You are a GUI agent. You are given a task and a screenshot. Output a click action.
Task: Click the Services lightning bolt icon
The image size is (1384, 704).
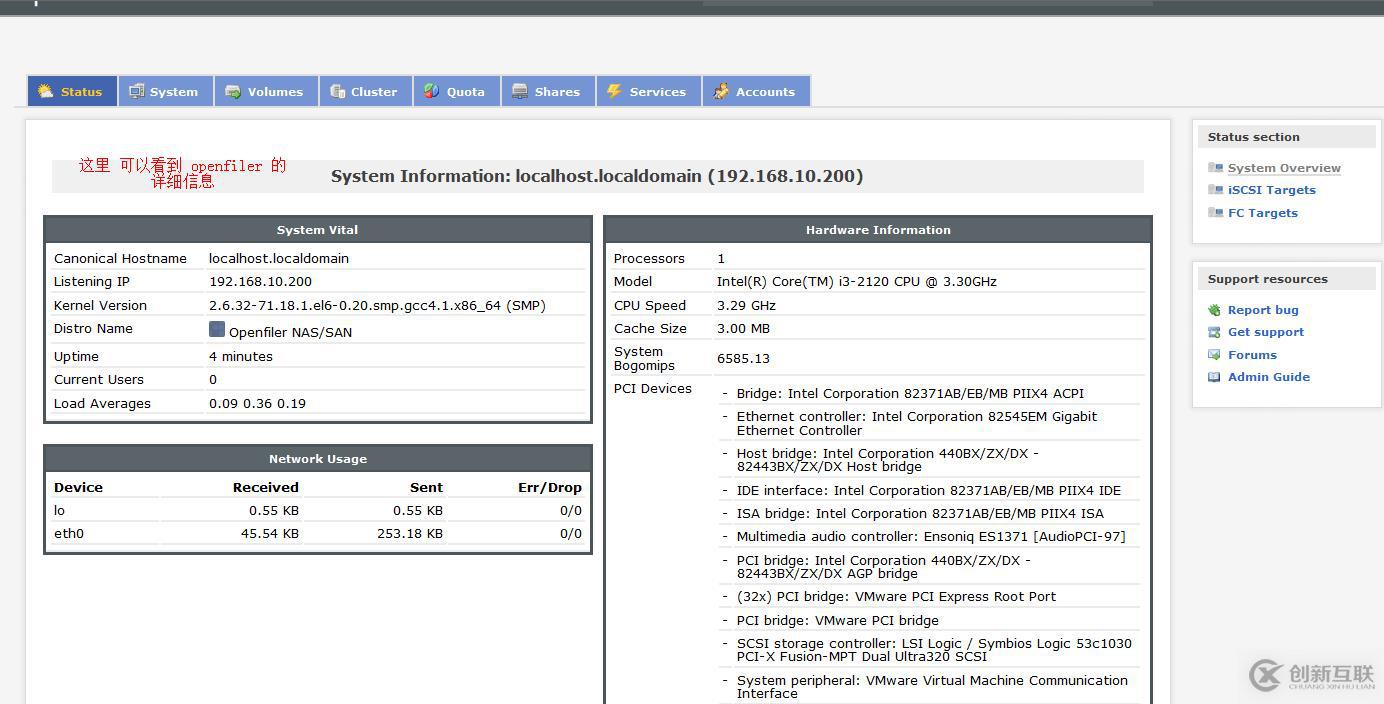point(615,91)
